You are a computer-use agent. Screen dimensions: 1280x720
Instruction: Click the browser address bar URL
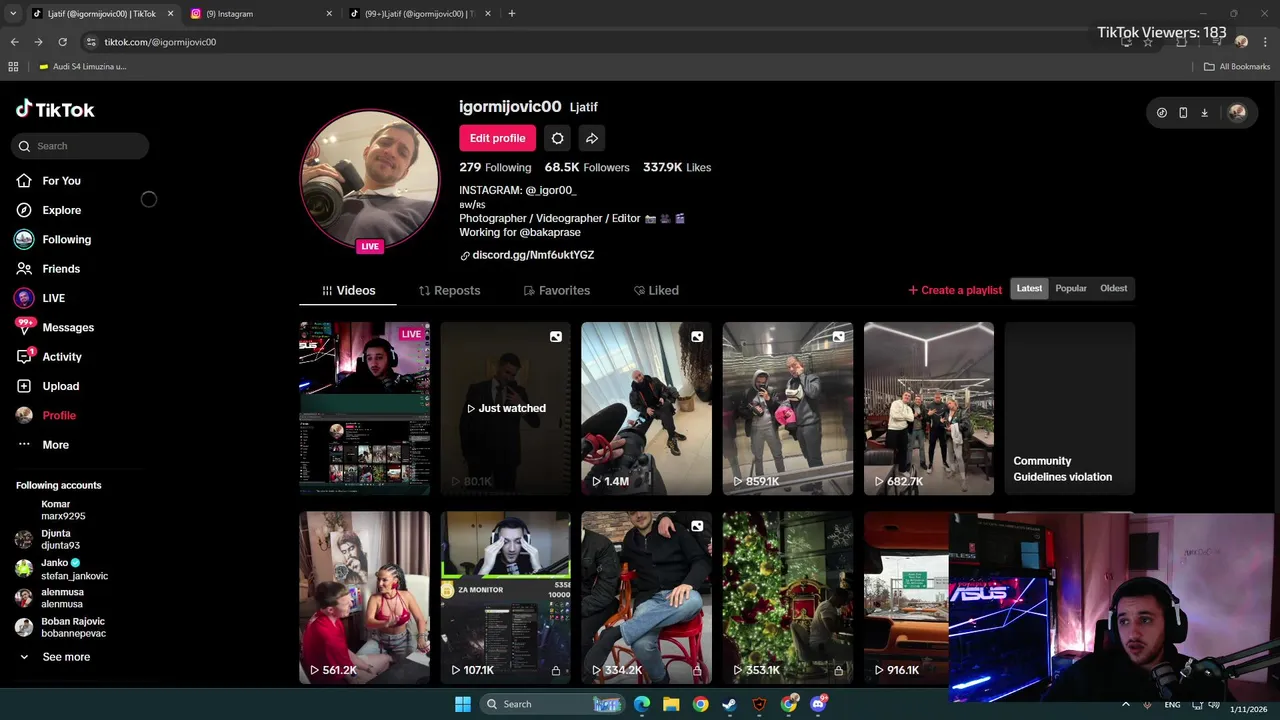(x=160, y=42)
